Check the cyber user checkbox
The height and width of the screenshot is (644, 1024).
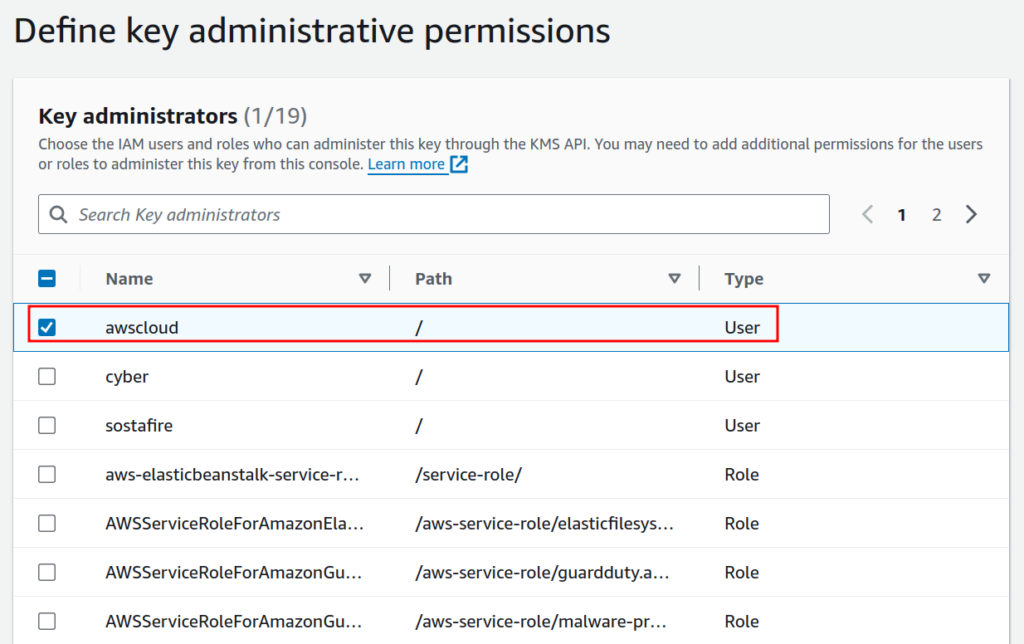(46, 376)
